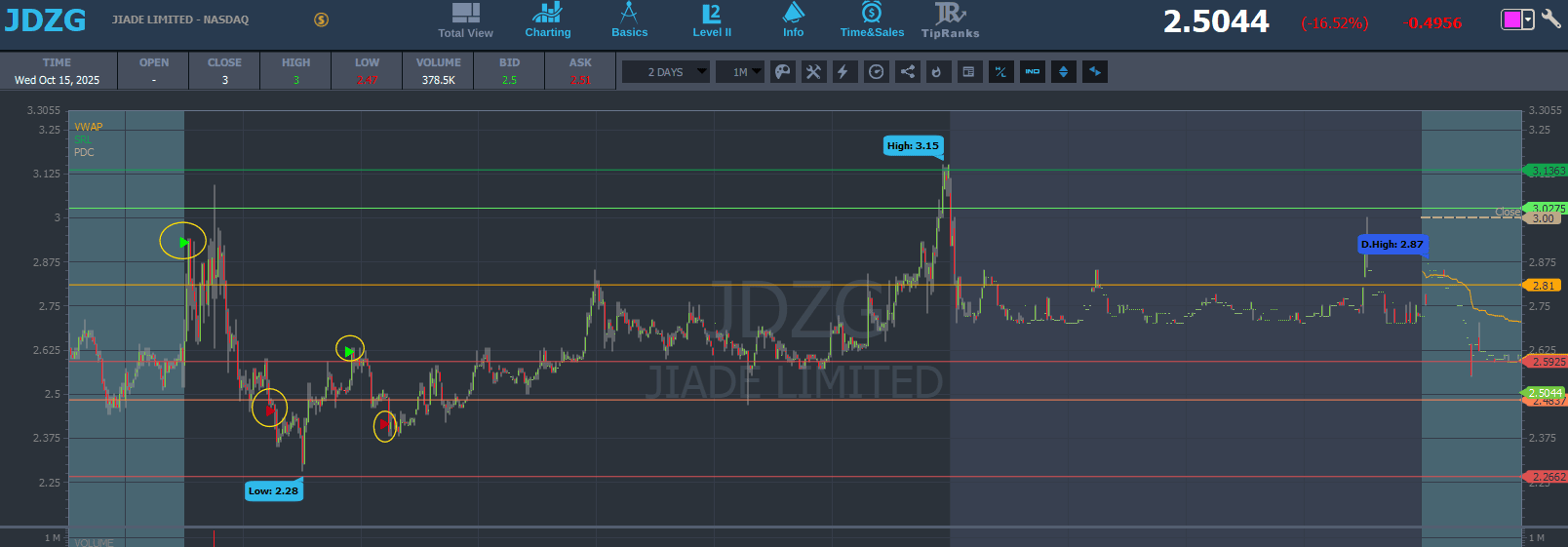1568x547 pixels.
Task: Open the Total View panel
Action: 465,20
